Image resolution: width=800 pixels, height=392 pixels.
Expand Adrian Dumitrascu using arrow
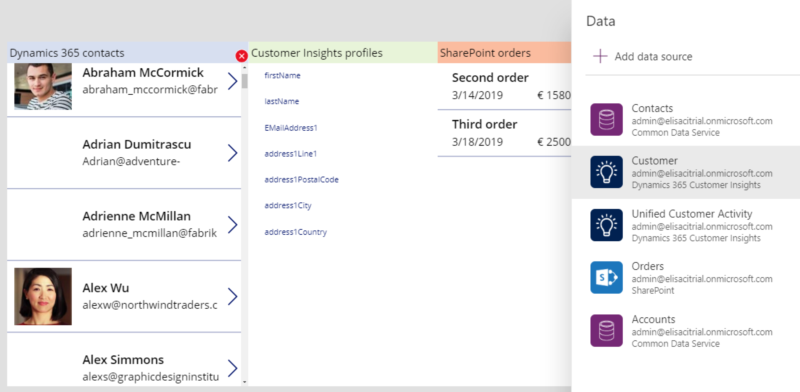pos(233,153)
